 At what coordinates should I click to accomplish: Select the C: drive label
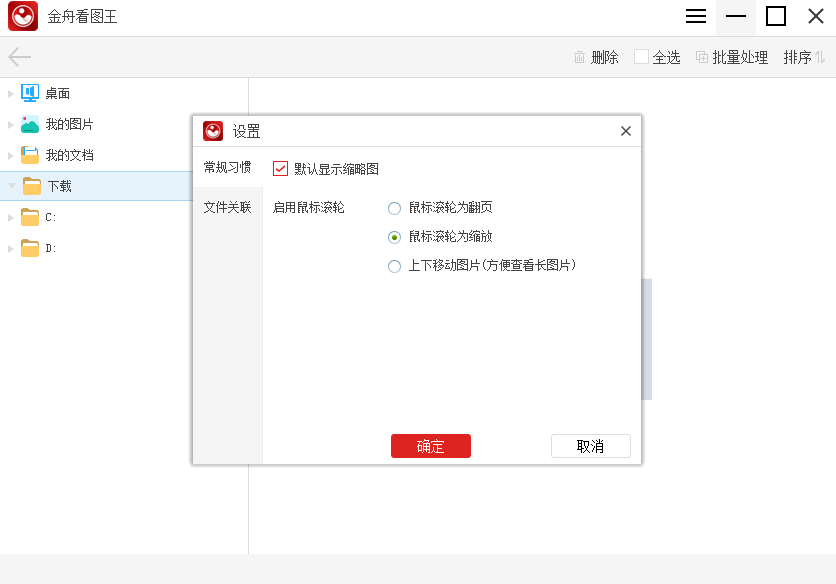coord(51,217)
